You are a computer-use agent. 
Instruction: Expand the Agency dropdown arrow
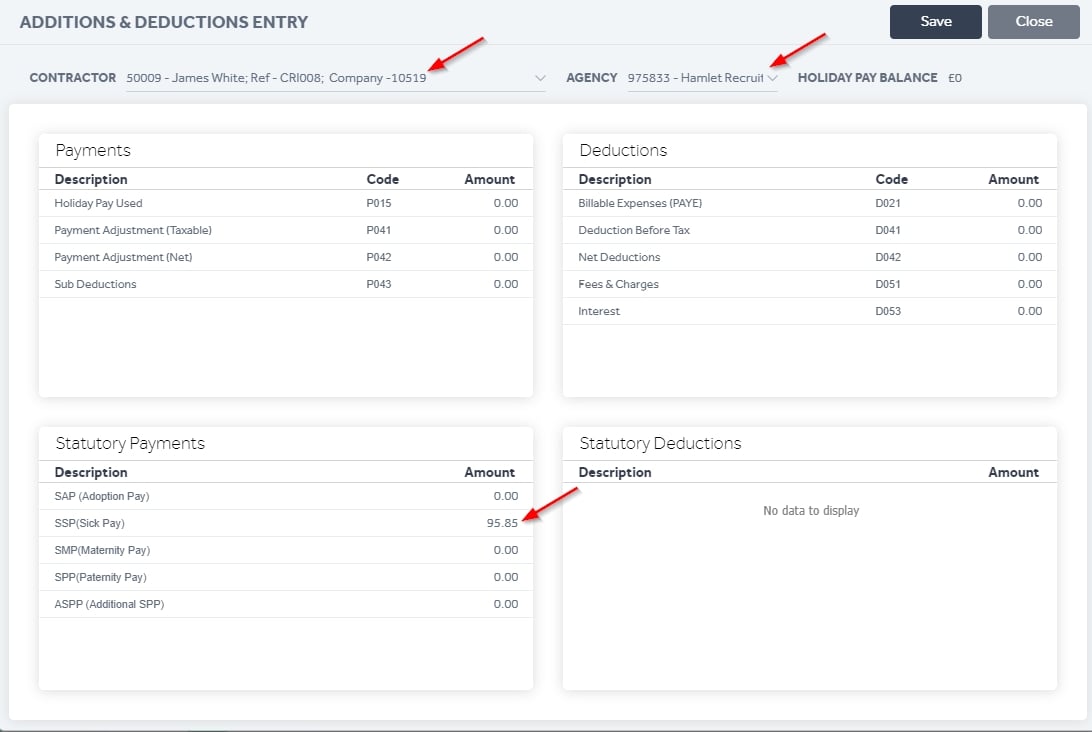[x=772, y=78]
